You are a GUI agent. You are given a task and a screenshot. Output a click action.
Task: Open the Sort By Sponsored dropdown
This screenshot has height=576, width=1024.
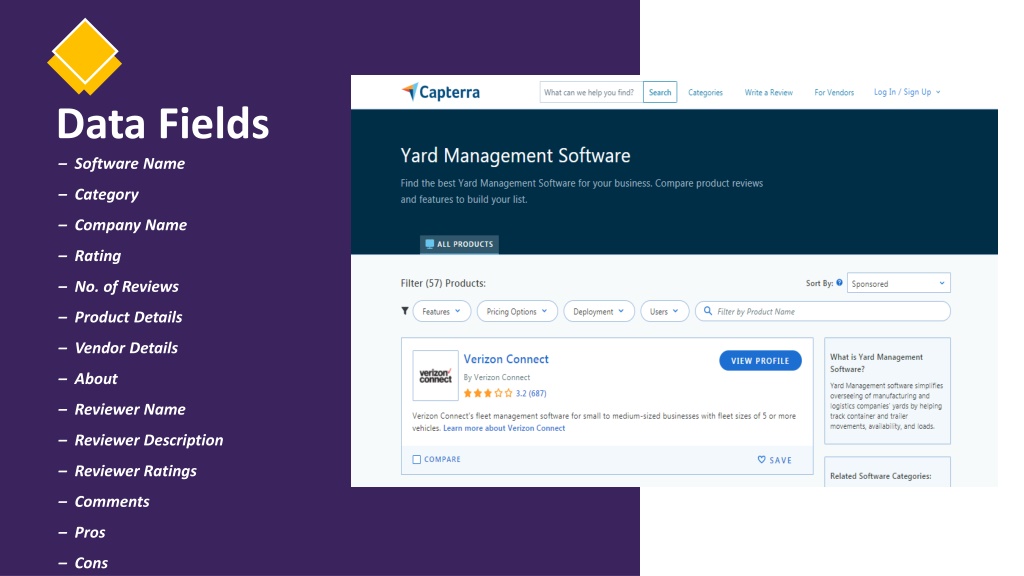(899, 283)
